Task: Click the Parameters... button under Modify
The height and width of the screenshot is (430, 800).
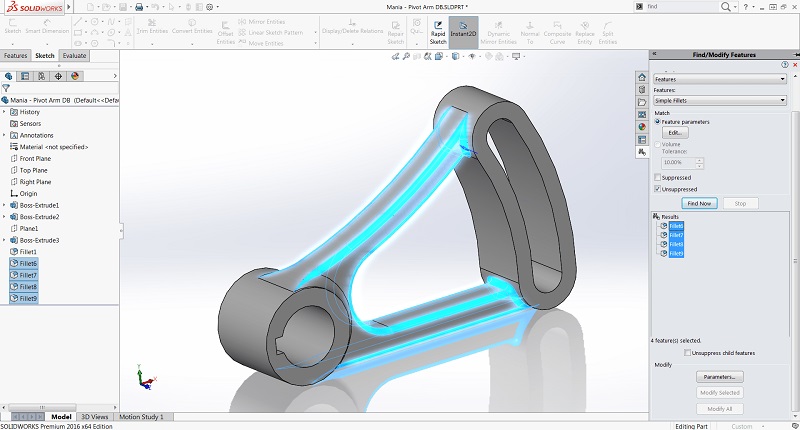Action: point(719,377)
